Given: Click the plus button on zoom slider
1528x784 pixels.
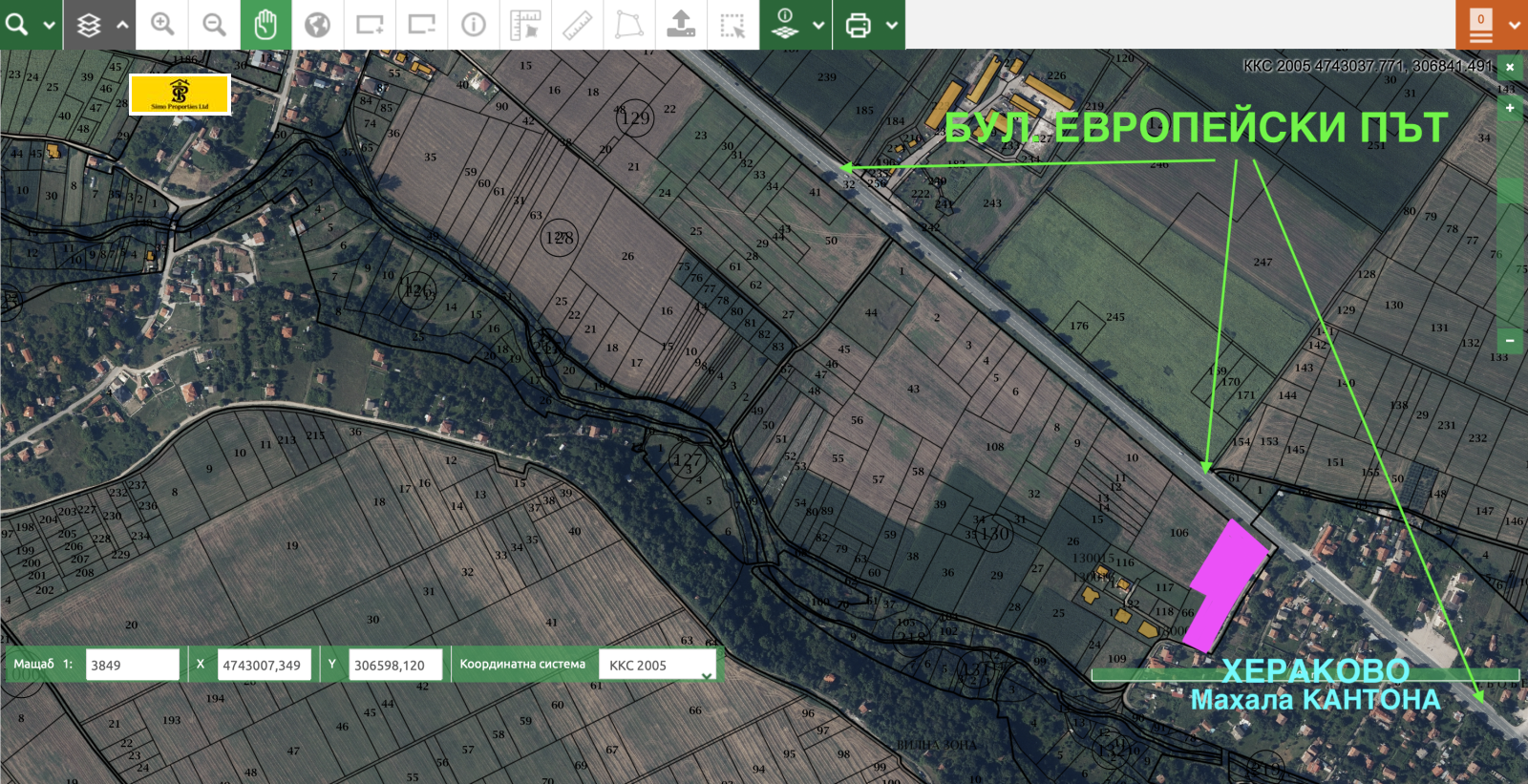Looking at the screenshot, I should click(x=1510, y=109).
